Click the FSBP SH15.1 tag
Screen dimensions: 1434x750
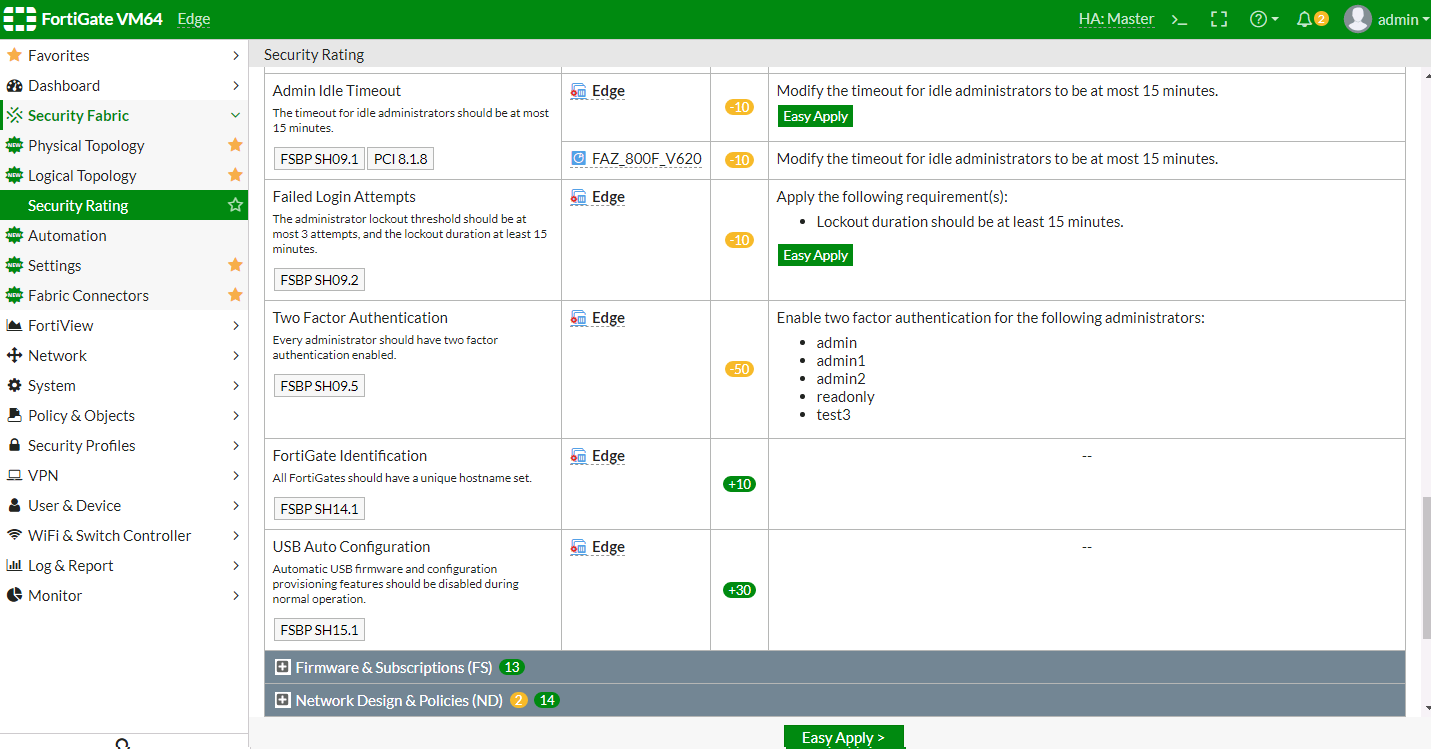[x=319, y=629]
